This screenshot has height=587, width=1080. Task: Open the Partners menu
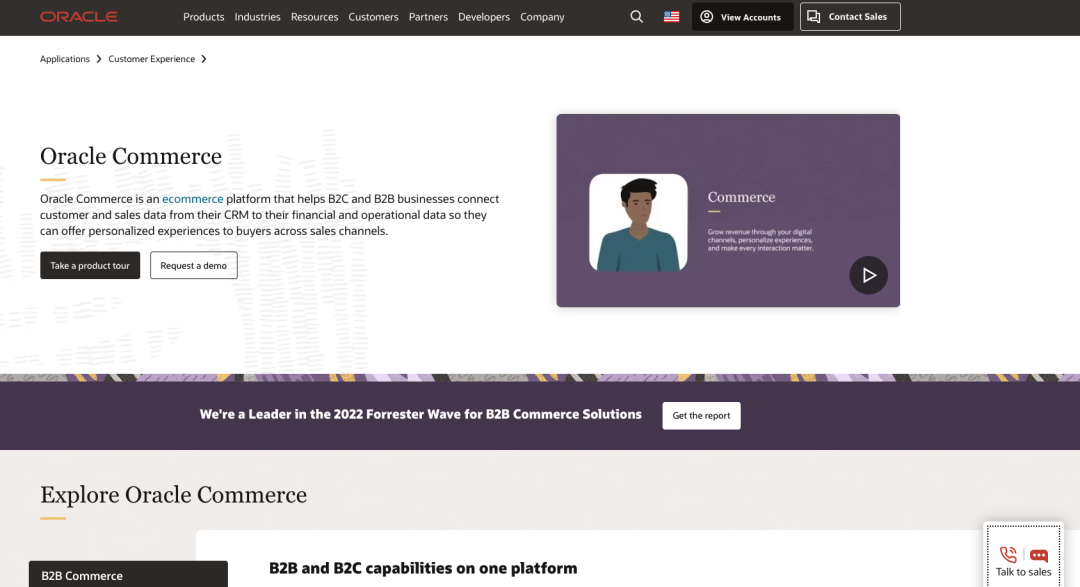pyautogui.click(x=428, y=17)
